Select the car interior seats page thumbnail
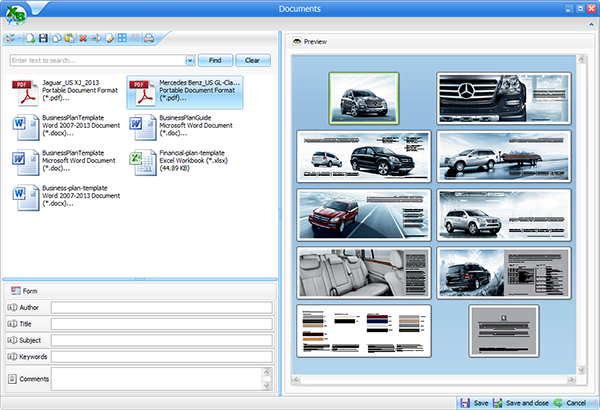The image size is (600, 410). click(x=364, y=272)
